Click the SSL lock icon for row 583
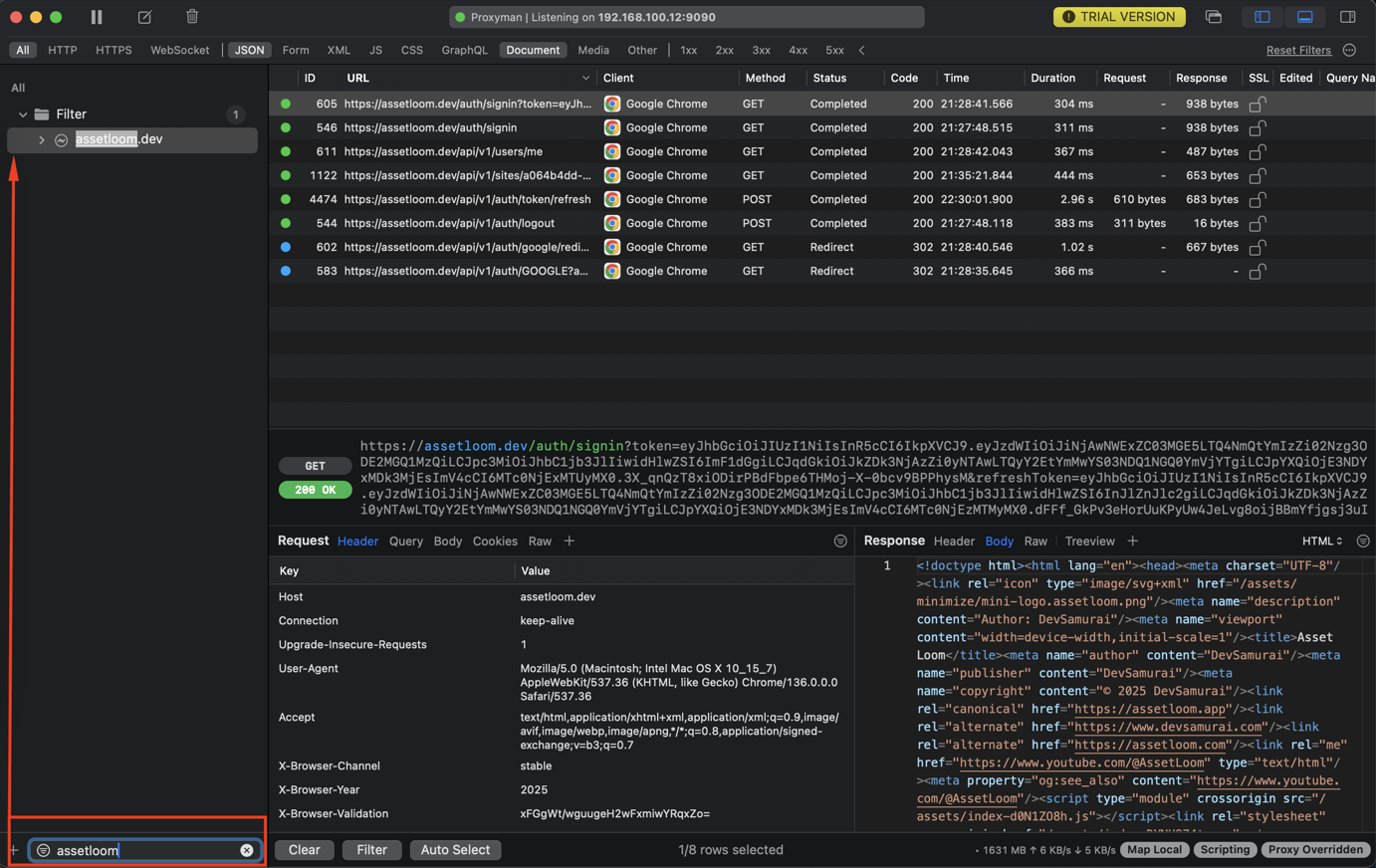The width and height of the screenshot is (1376, 868). click(x=1258, y=271)
